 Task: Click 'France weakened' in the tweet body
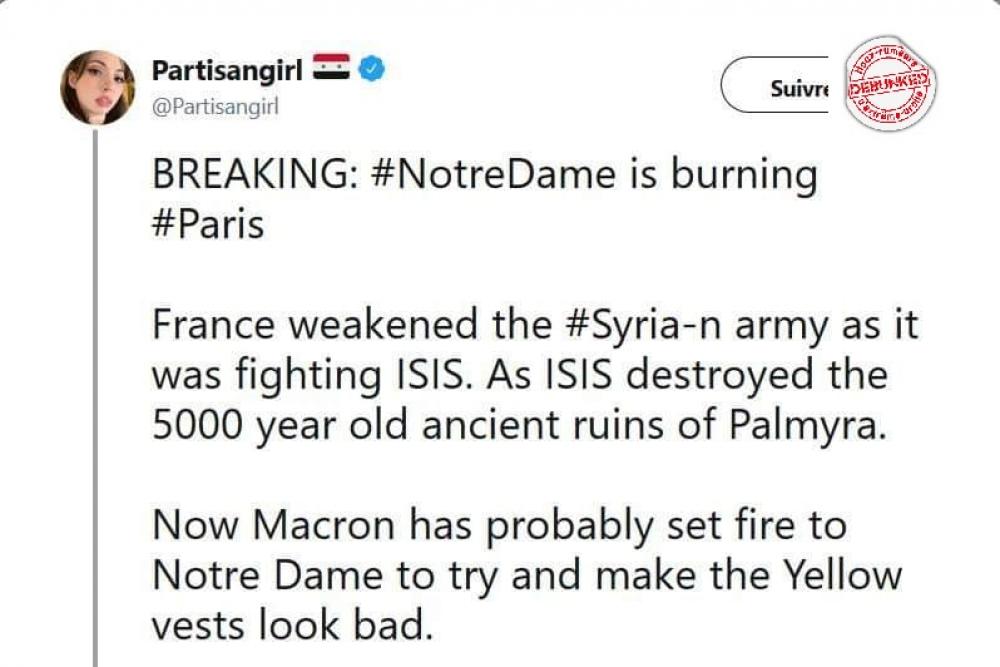pyautogui.click(x=314, y=325)
